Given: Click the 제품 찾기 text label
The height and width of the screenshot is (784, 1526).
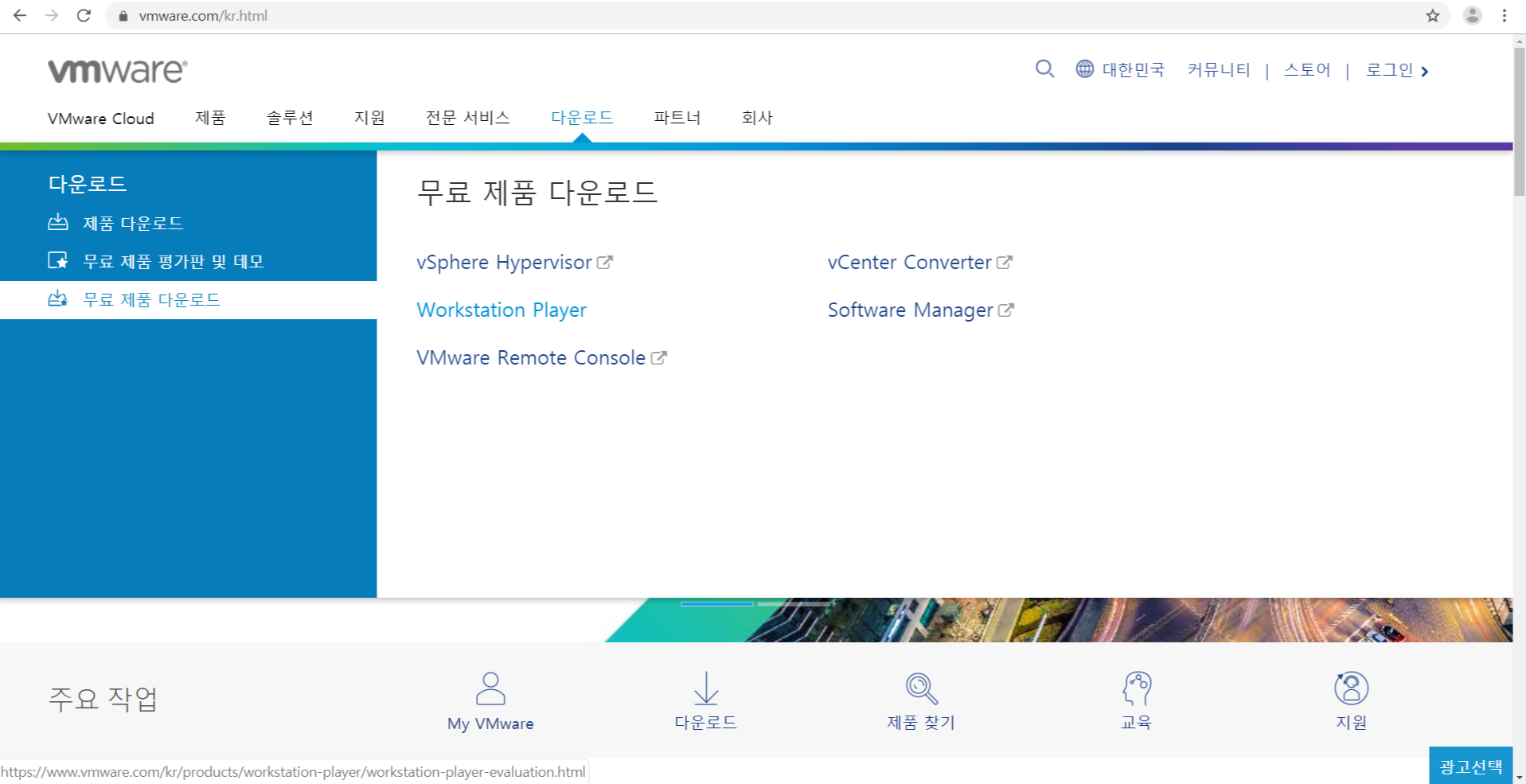Looking at the screenshot, I should [921, 723].
